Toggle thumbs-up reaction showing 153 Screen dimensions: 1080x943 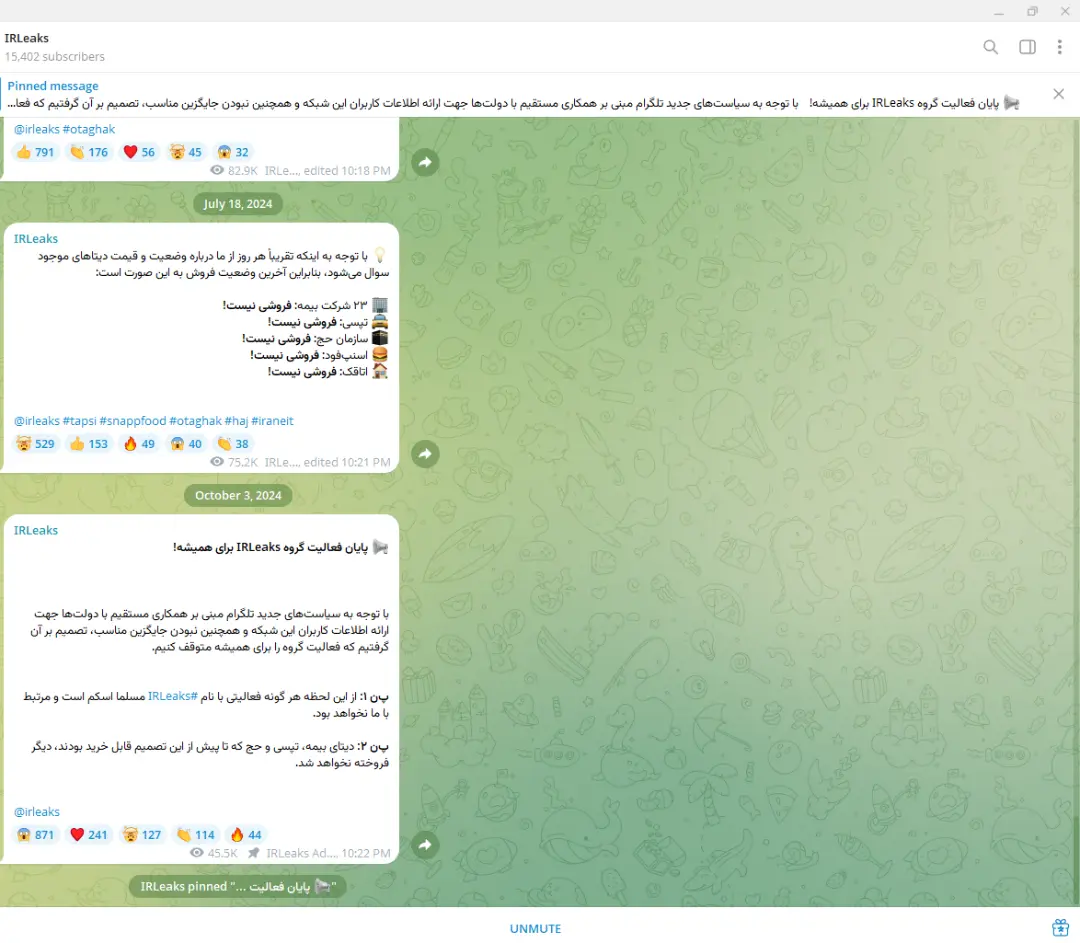tap(89, 444)
